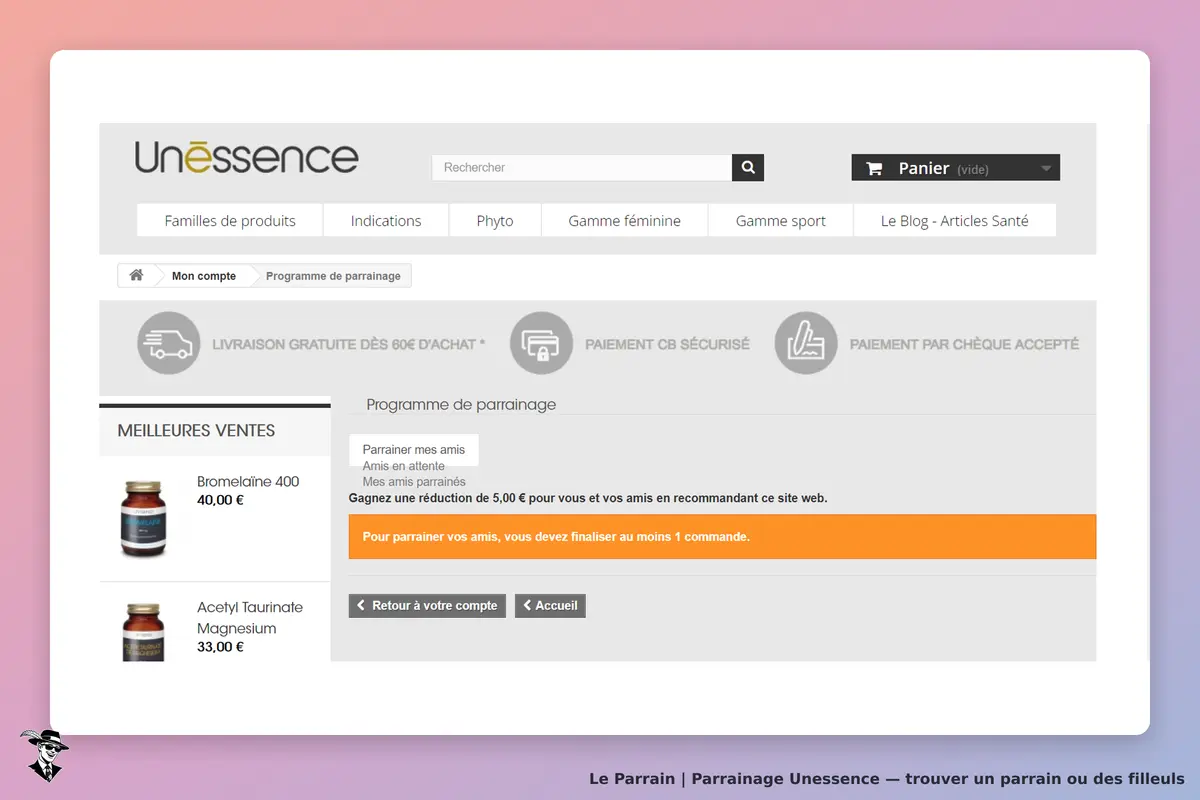Click the Acetyl Taurinate Magnesium bottle image
Image resolution: width=1200 pixels, height=800 pixels.
tap(143, 631)
